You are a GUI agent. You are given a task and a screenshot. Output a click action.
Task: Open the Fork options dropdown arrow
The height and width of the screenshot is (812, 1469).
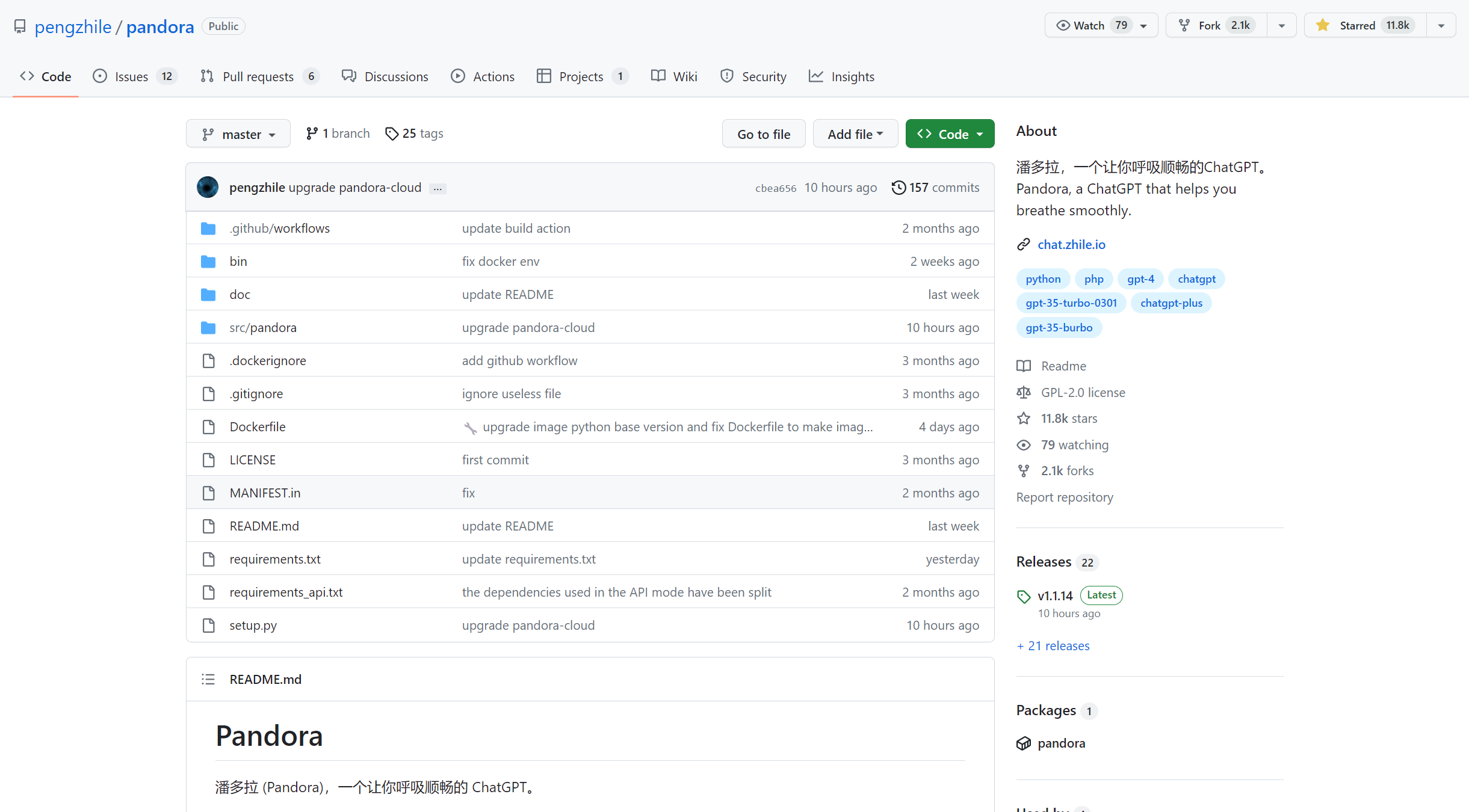pyautogui.click(x=1282, y=25)
